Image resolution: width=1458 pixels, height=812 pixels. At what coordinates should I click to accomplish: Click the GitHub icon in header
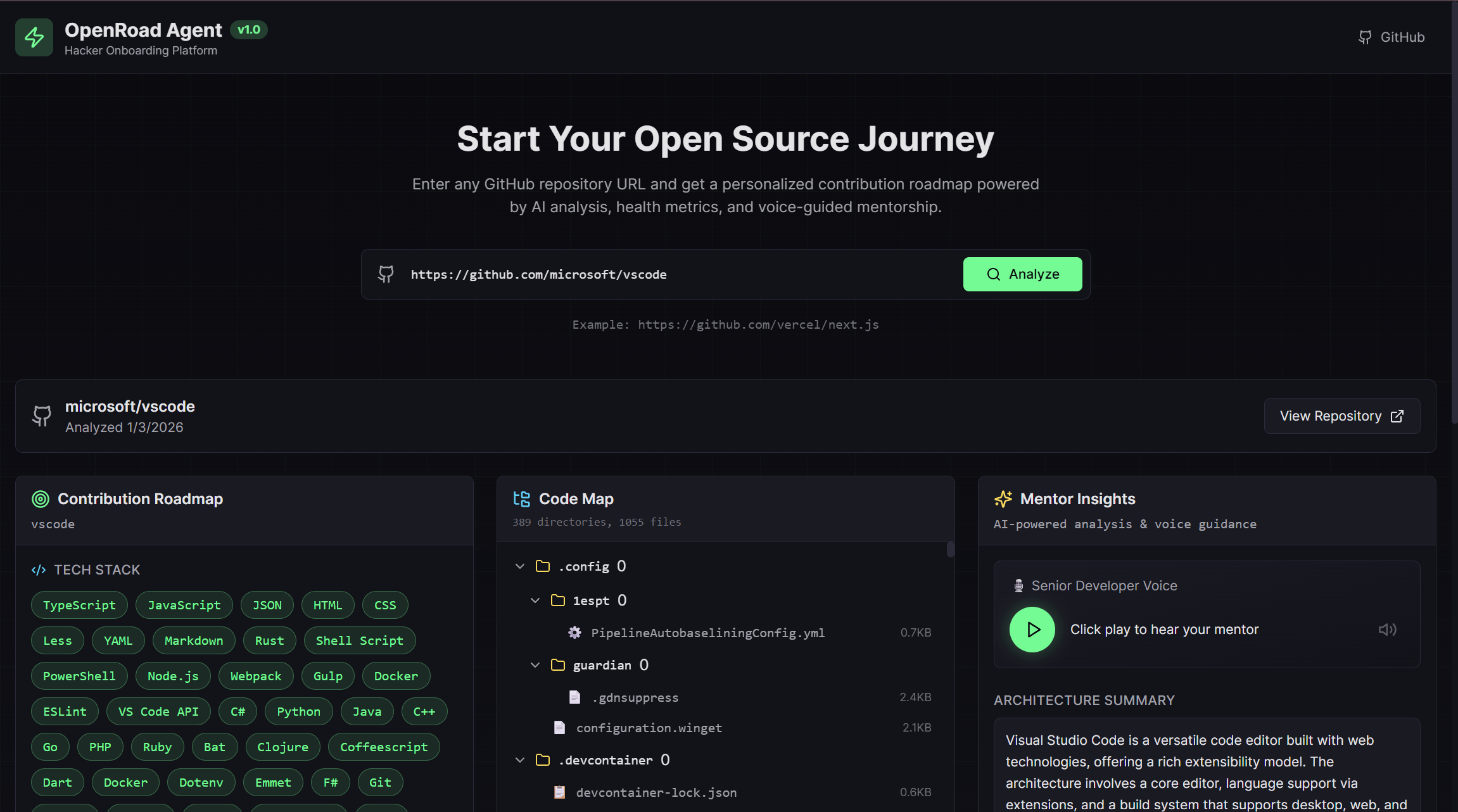click(x=1365, y=37)
